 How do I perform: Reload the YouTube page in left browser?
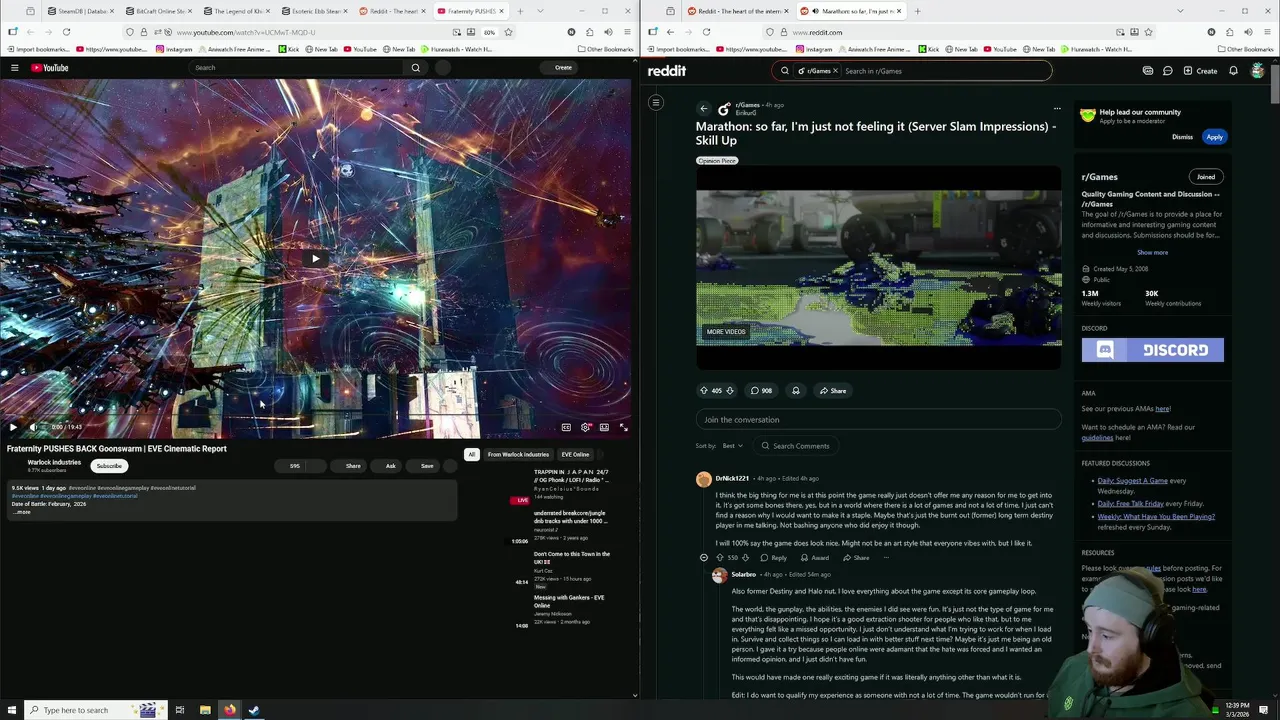click(66, 32)
